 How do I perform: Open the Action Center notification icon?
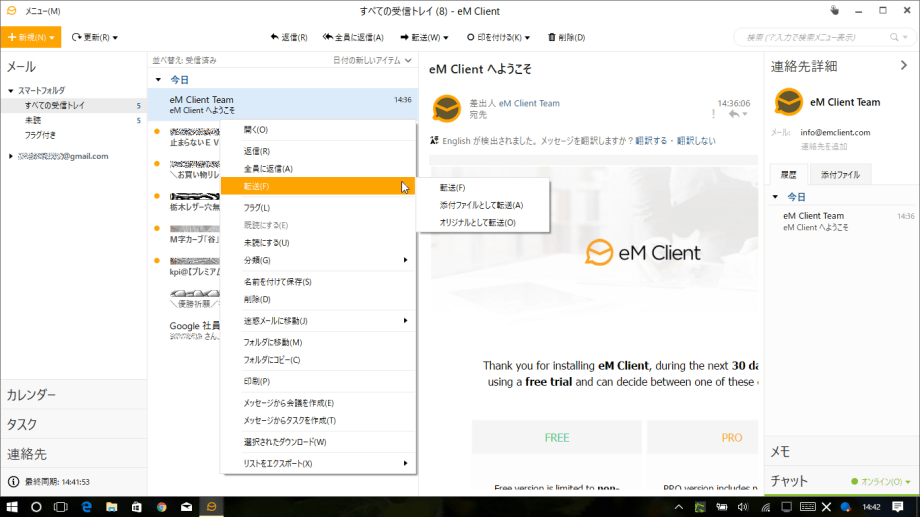[898, 506]
